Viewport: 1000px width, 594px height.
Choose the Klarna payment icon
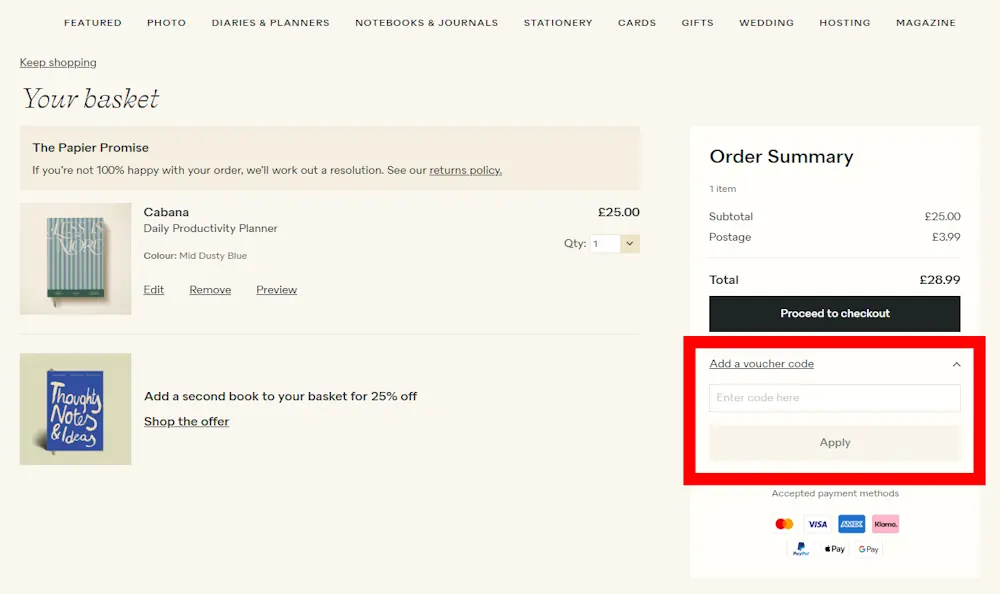885,523
